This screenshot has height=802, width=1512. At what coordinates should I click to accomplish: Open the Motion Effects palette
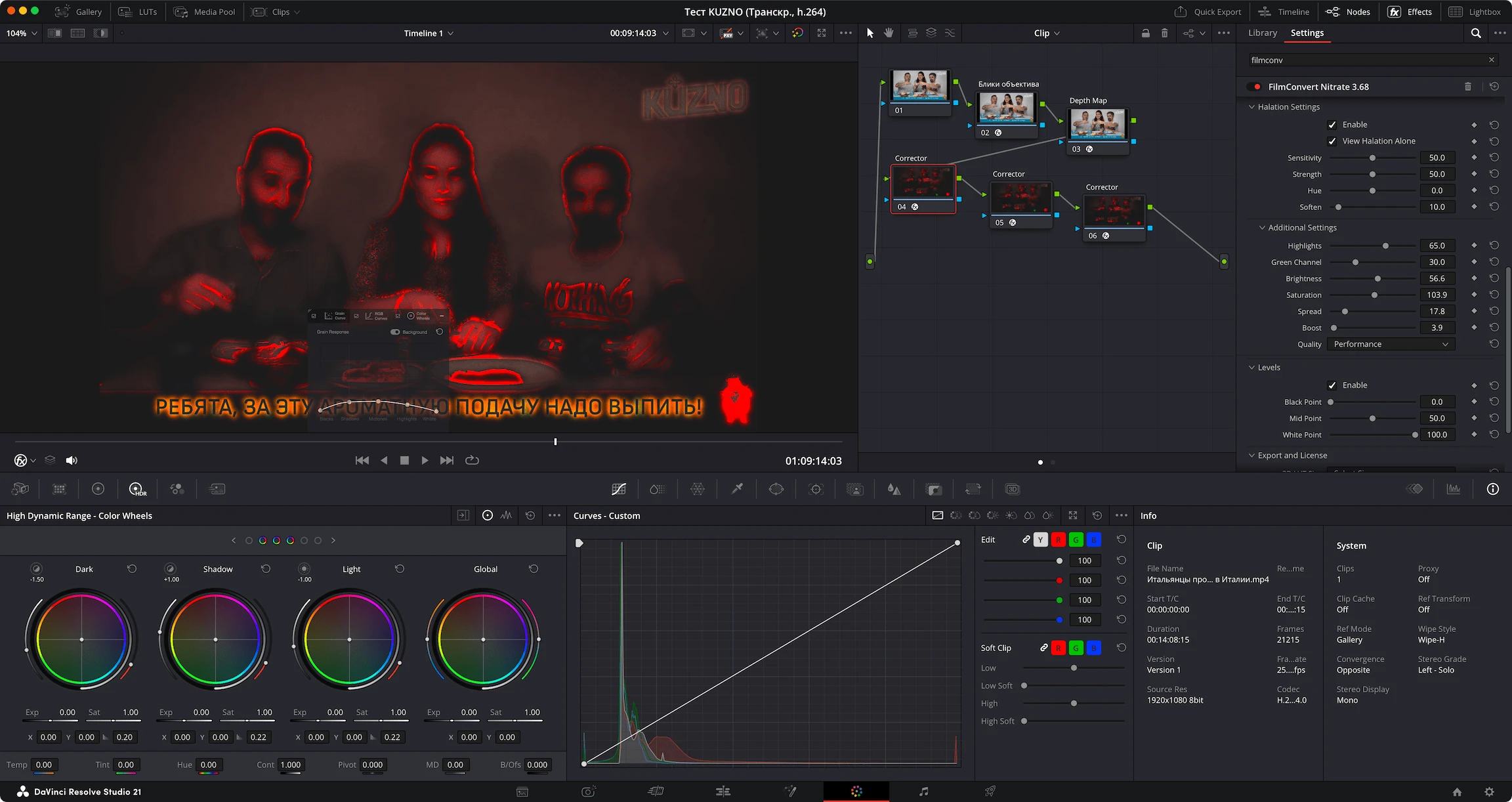[217, 489]
